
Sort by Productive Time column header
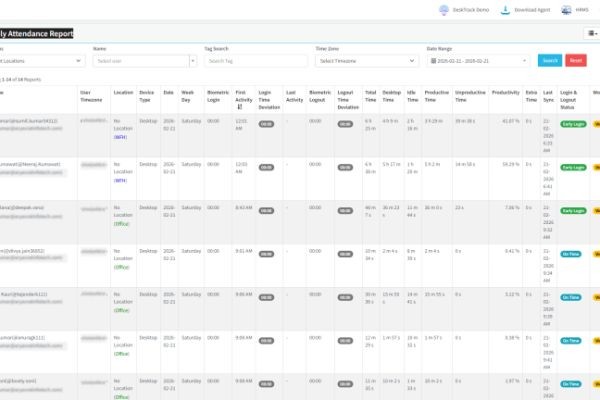[x=437, y=96]
